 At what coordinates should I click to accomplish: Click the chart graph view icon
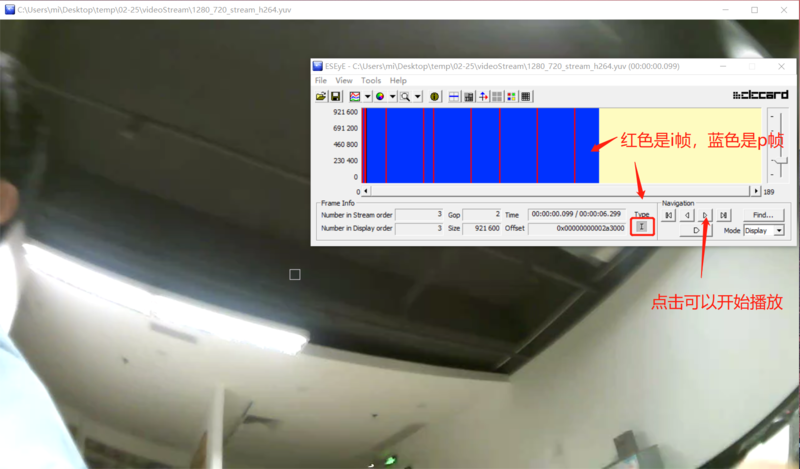355,97
